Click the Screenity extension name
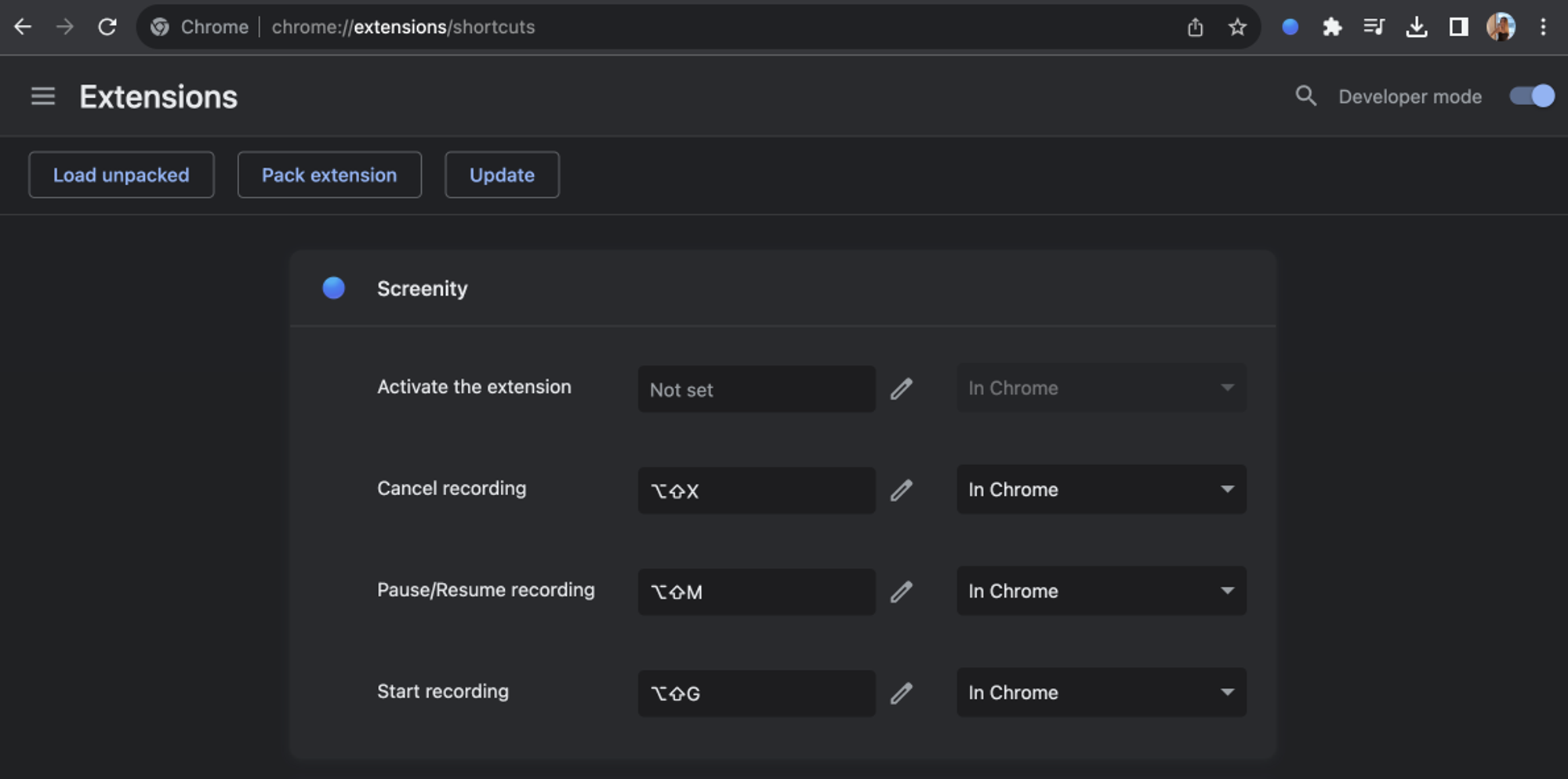 tap(422, 289)
